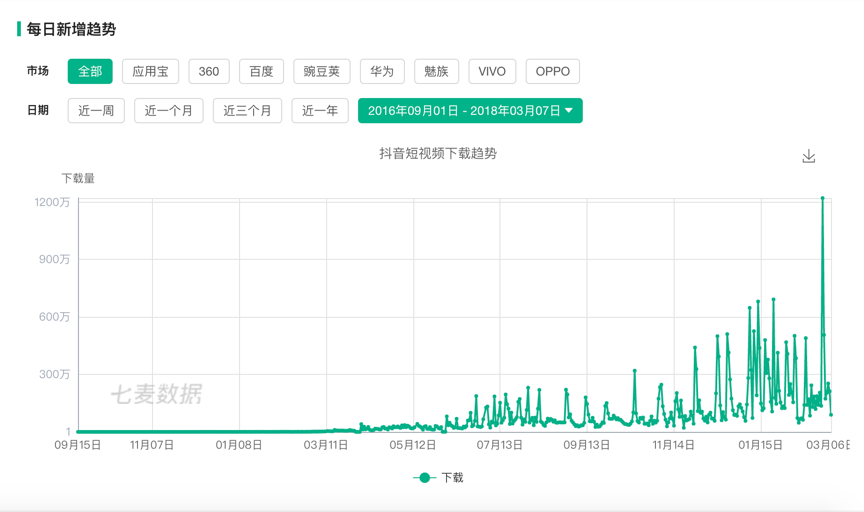Toggle the 下载 legend series marker

(425, 478)
